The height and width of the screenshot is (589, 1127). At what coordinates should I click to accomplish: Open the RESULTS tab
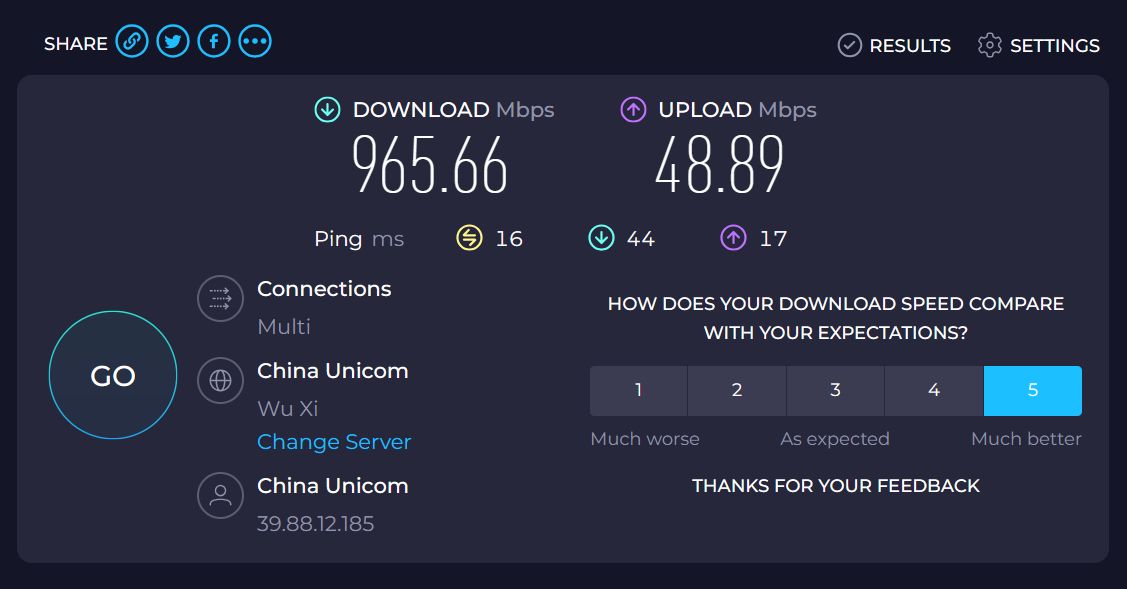[895, 45]
